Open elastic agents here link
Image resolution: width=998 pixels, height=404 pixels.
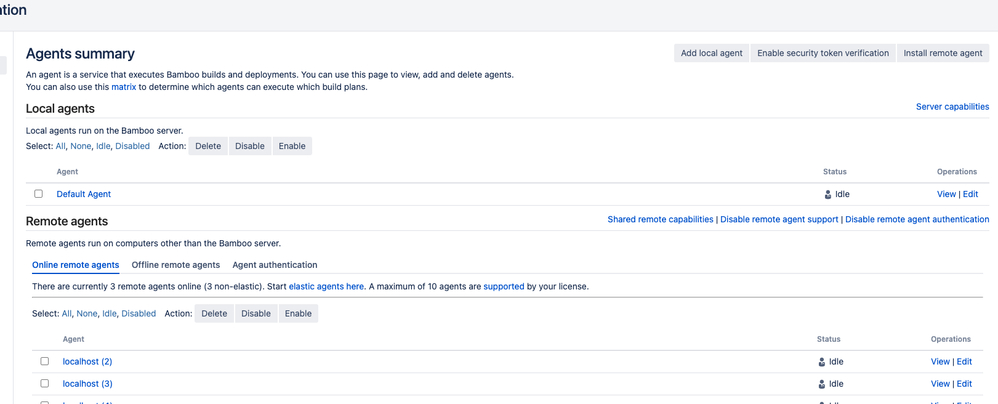[x=327, y=287]
